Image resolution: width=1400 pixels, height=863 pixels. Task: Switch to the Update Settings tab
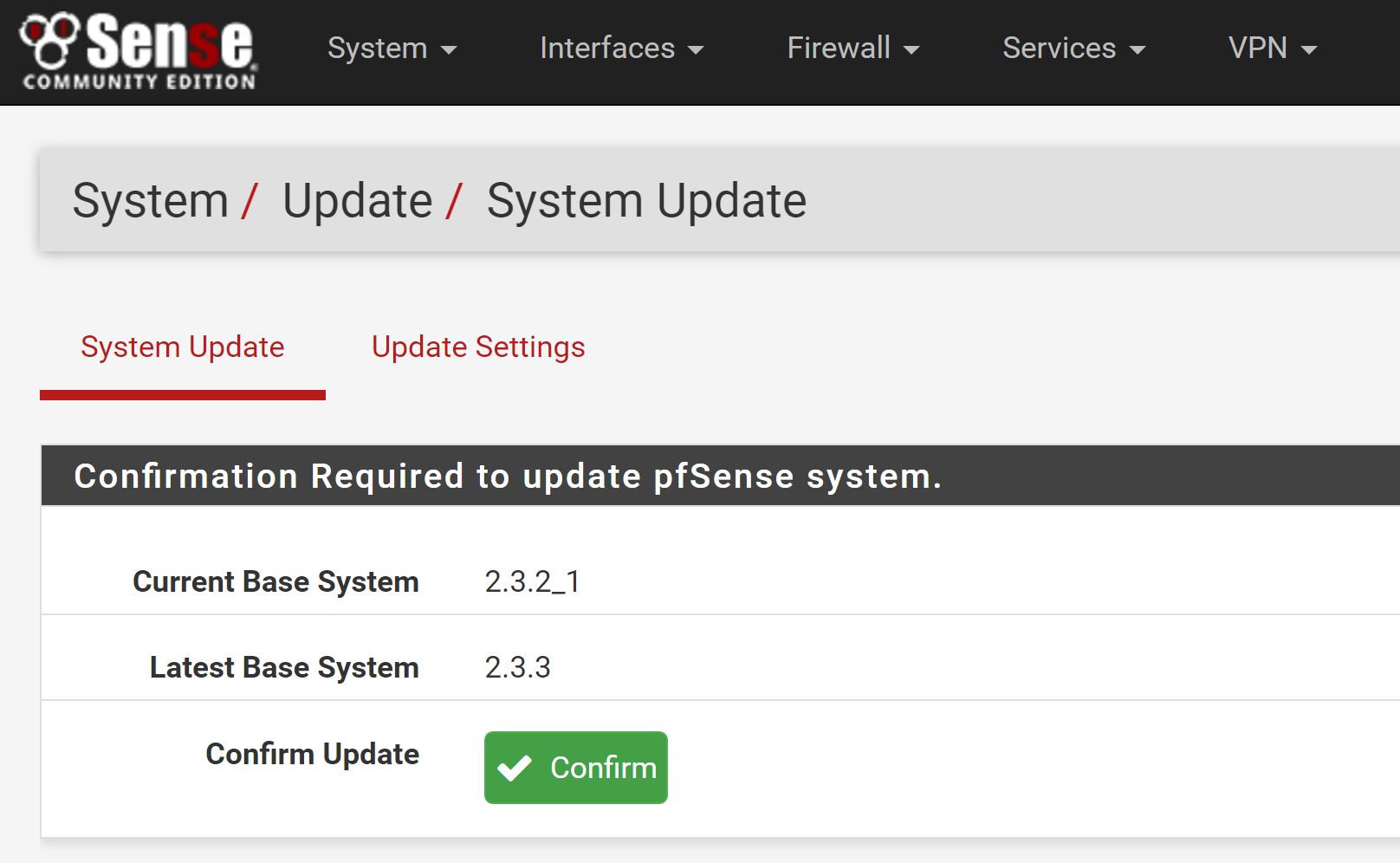coord(478,347)
